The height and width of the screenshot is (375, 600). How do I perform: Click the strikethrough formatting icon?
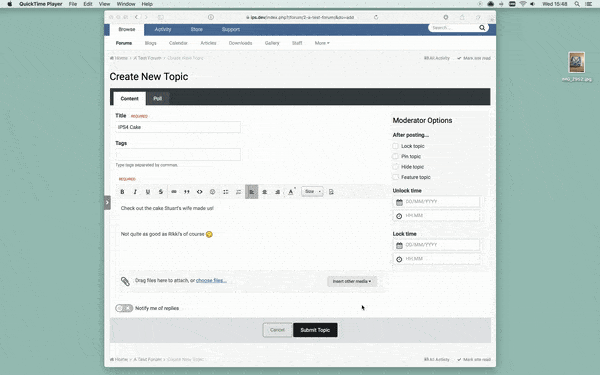[161, 192]
